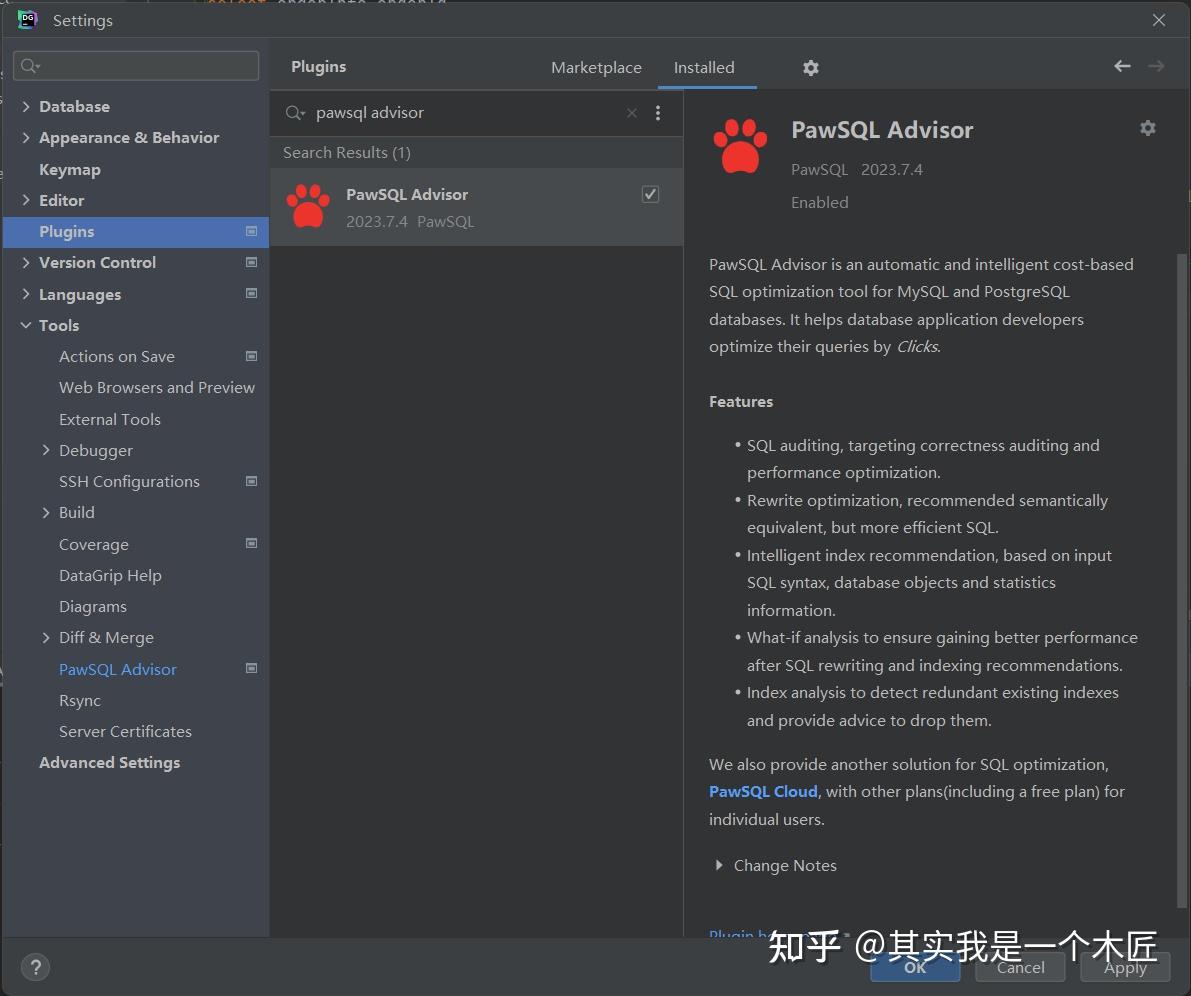Click the PawSQL Advisor paw icon
Image resolution: width=1191 pixels, height=996 pixels.
point(307,206)
